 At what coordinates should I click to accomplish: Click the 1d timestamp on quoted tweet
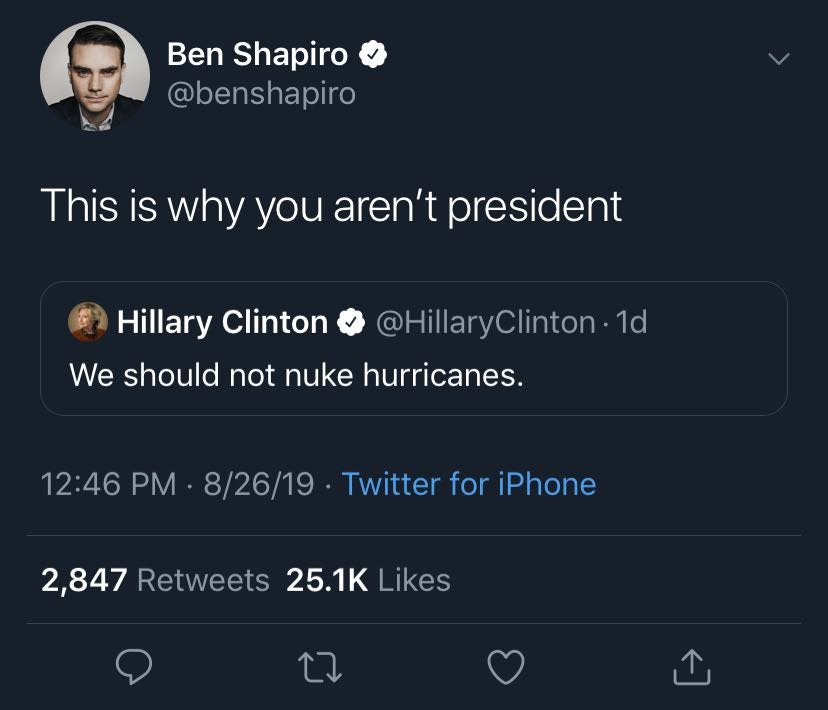[x=636, y=321]
